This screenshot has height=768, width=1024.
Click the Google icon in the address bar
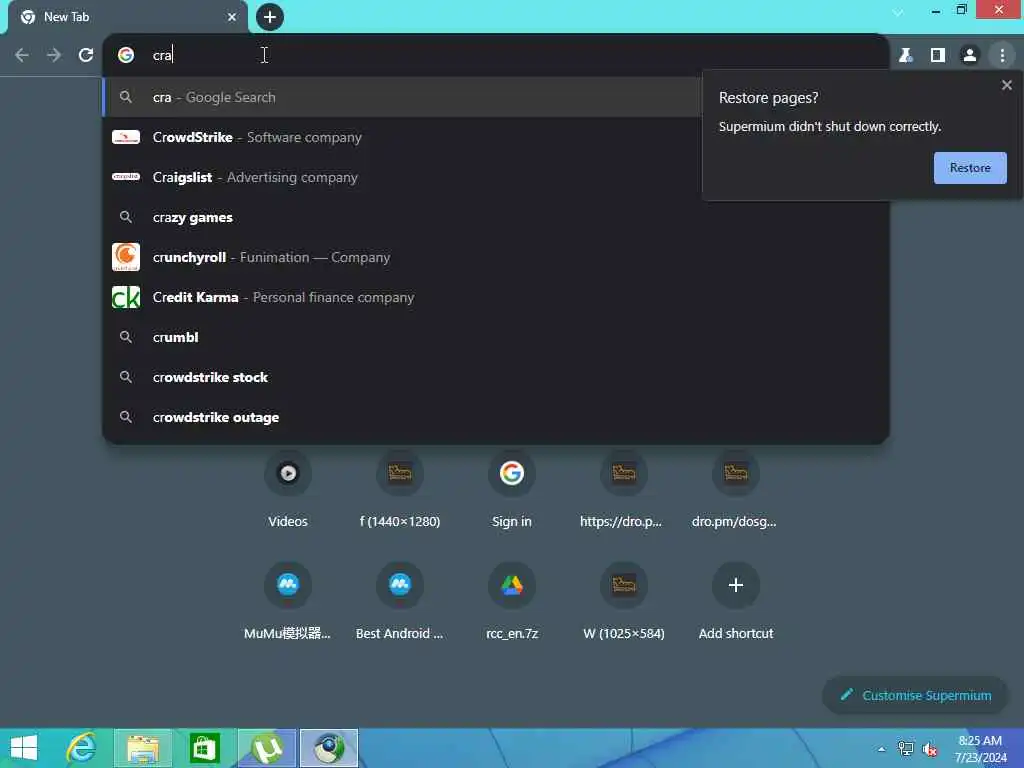pyautogui.click(x=126, y=55)
